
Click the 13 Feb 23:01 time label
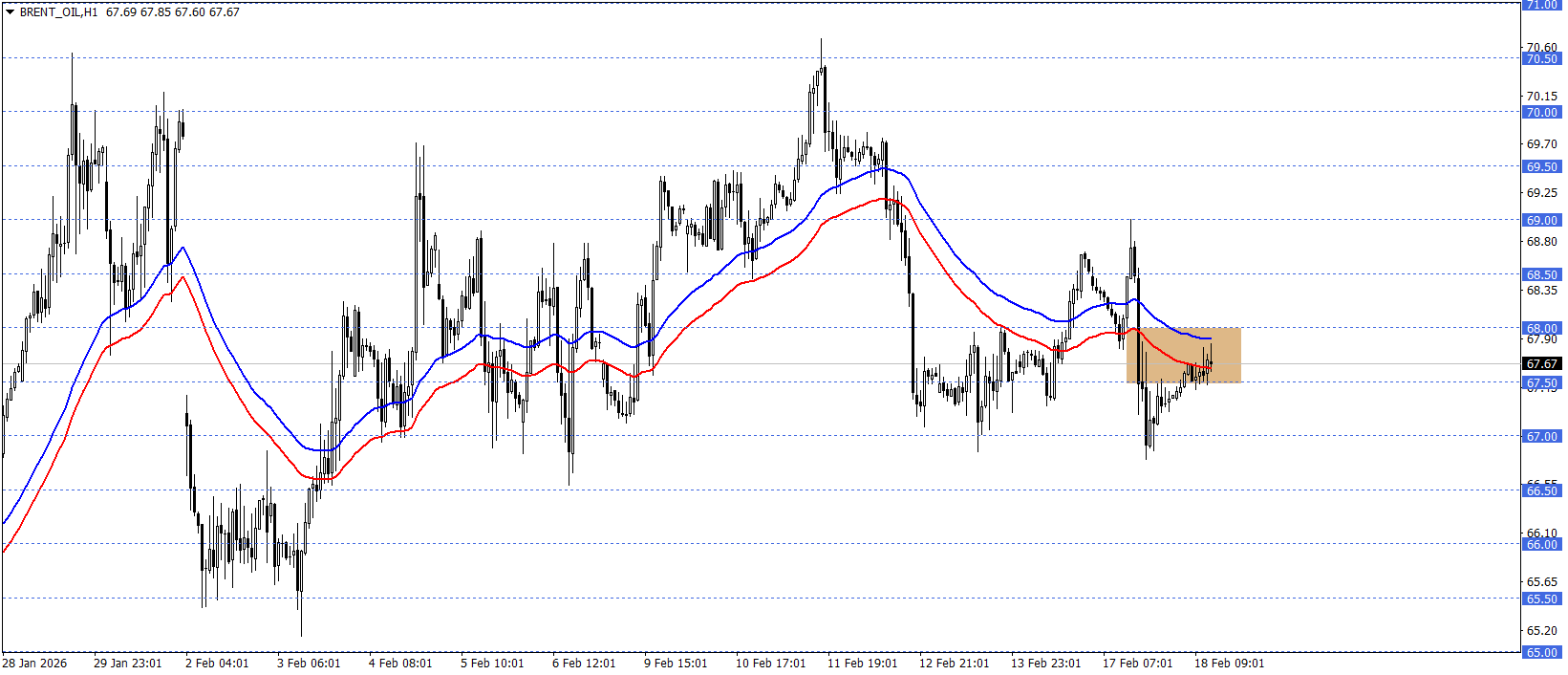(1045, 664)
